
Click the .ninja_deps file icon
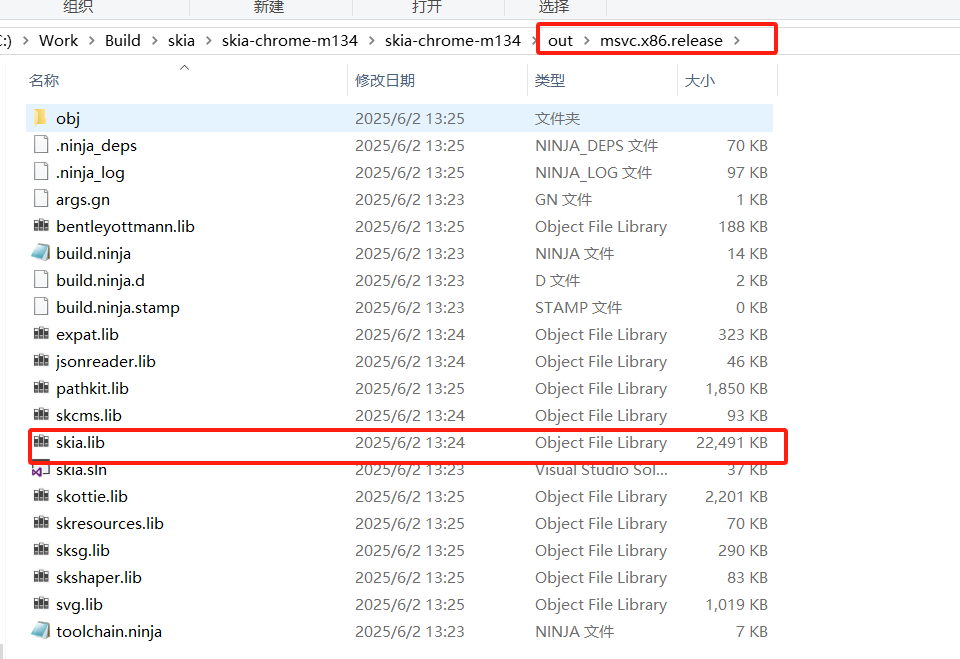[40, 145]
